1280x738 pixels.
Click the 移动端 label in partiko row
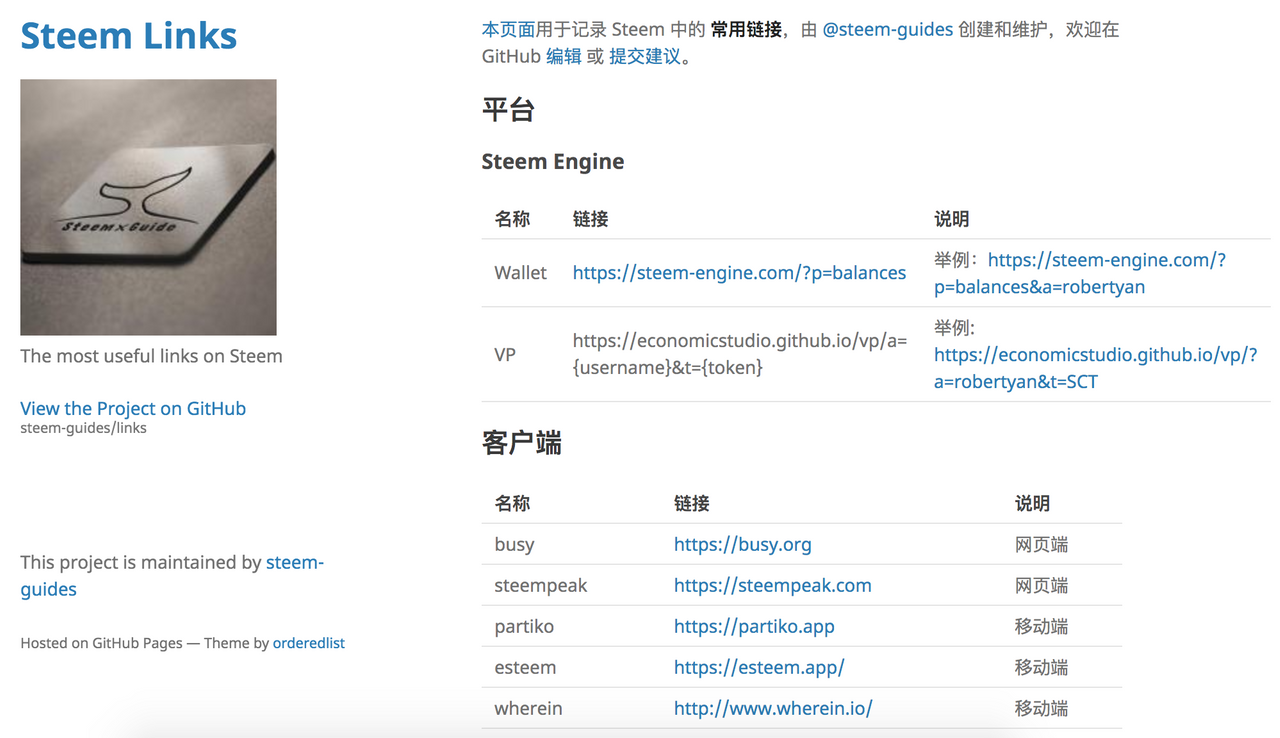coord(1041,626)
